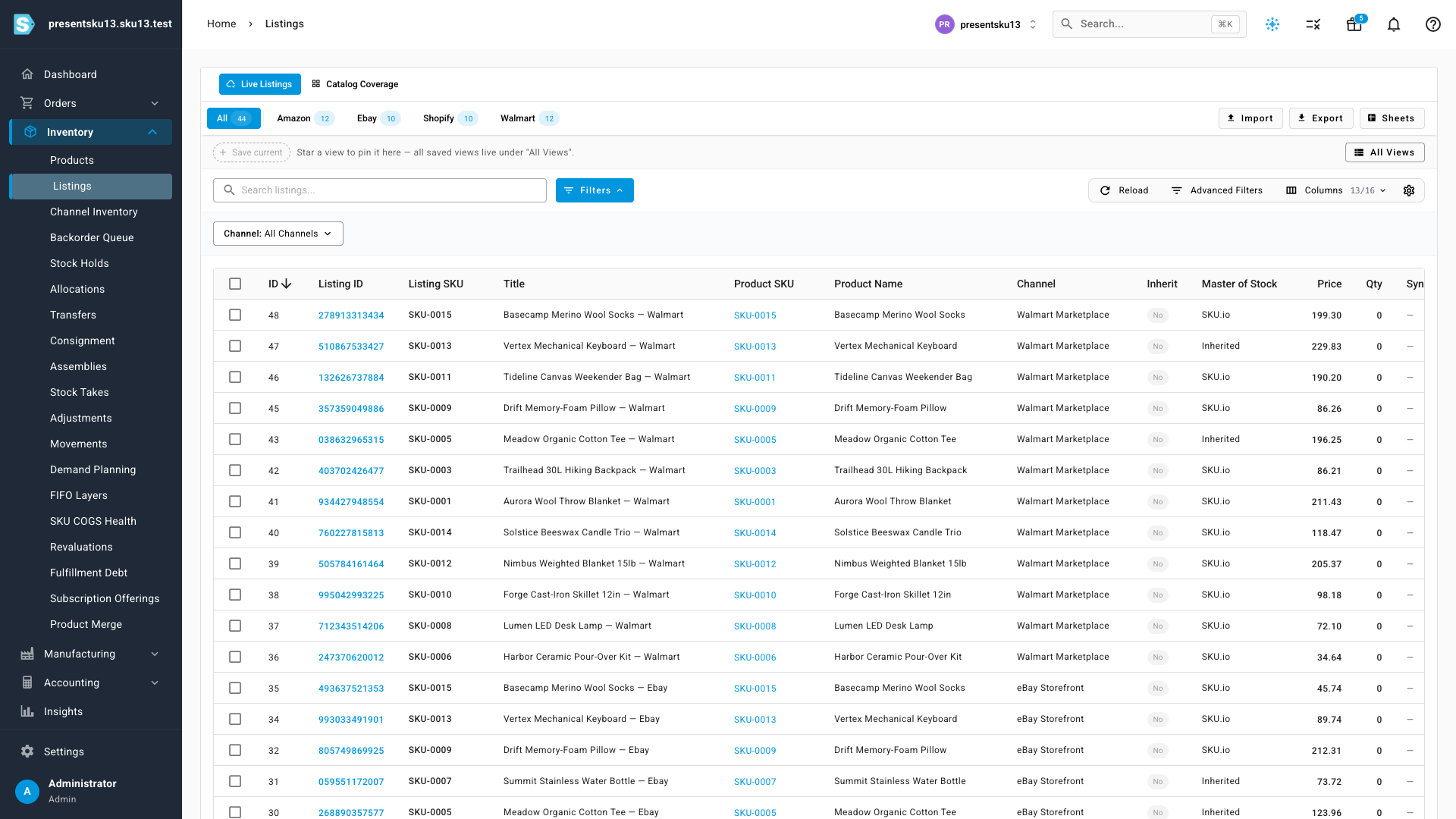The width and height of the screenshot is (1456, 819).
Task: Check the Tideline Canvas Weekender Bag Walmart row
Action: [235, 377]
